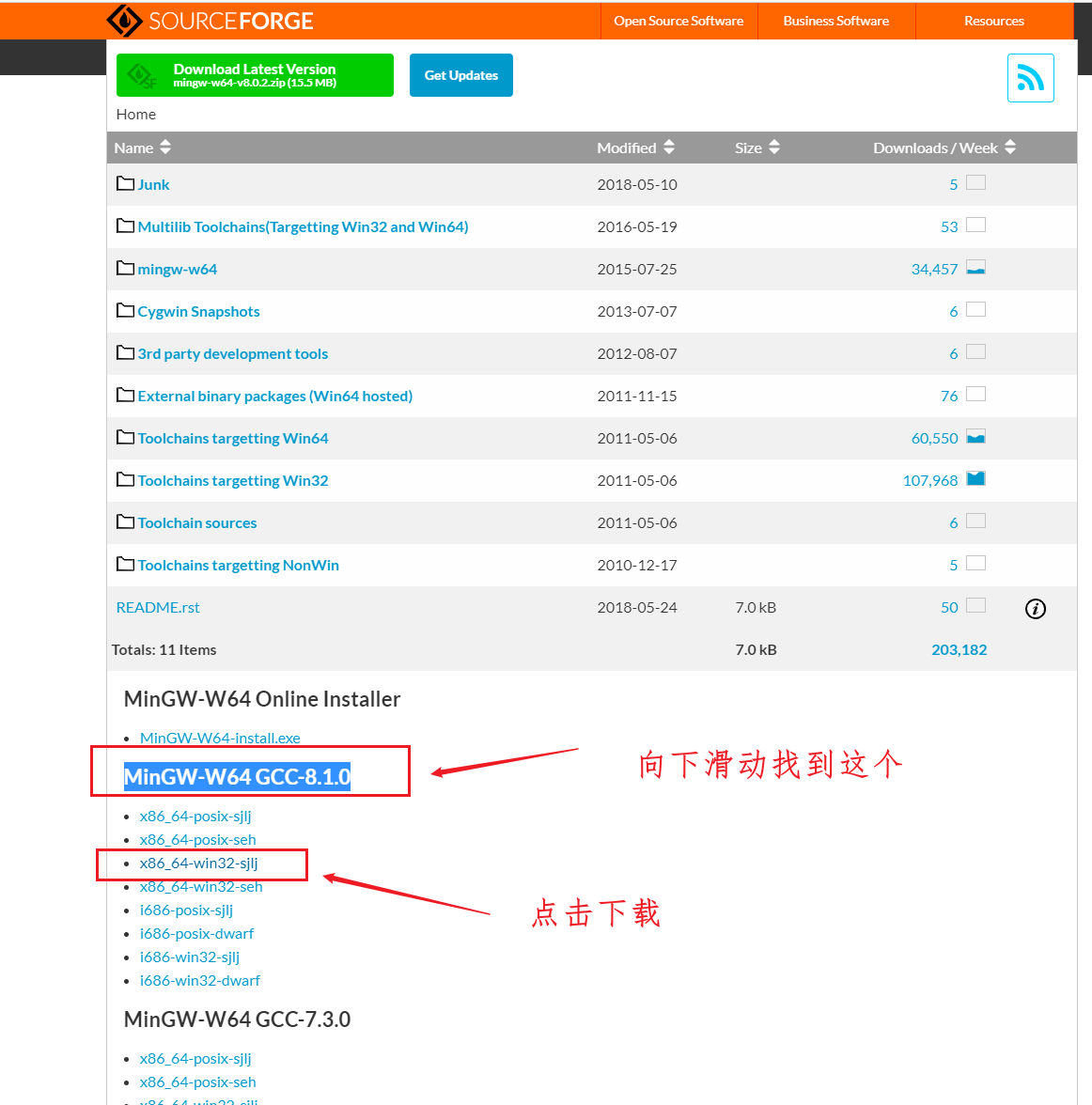Viewport: 1092px width, 1105px height.
Task: Open the RSS feed icon
Action: (x=1031, y=78)
